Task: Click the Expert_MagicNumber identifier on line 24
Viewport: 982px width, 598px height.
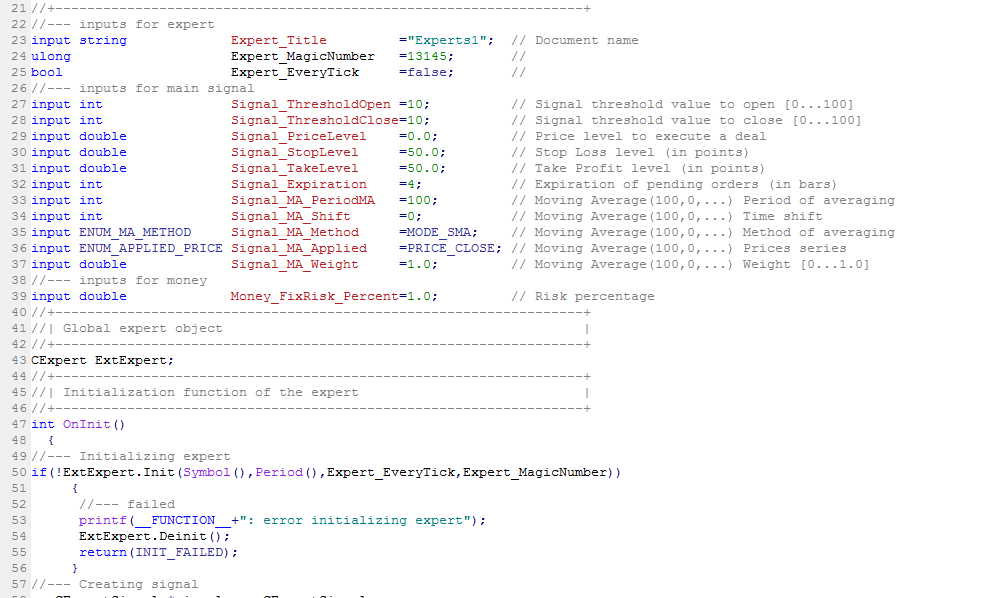Action: pyautogui.click(x=302, y=56)
